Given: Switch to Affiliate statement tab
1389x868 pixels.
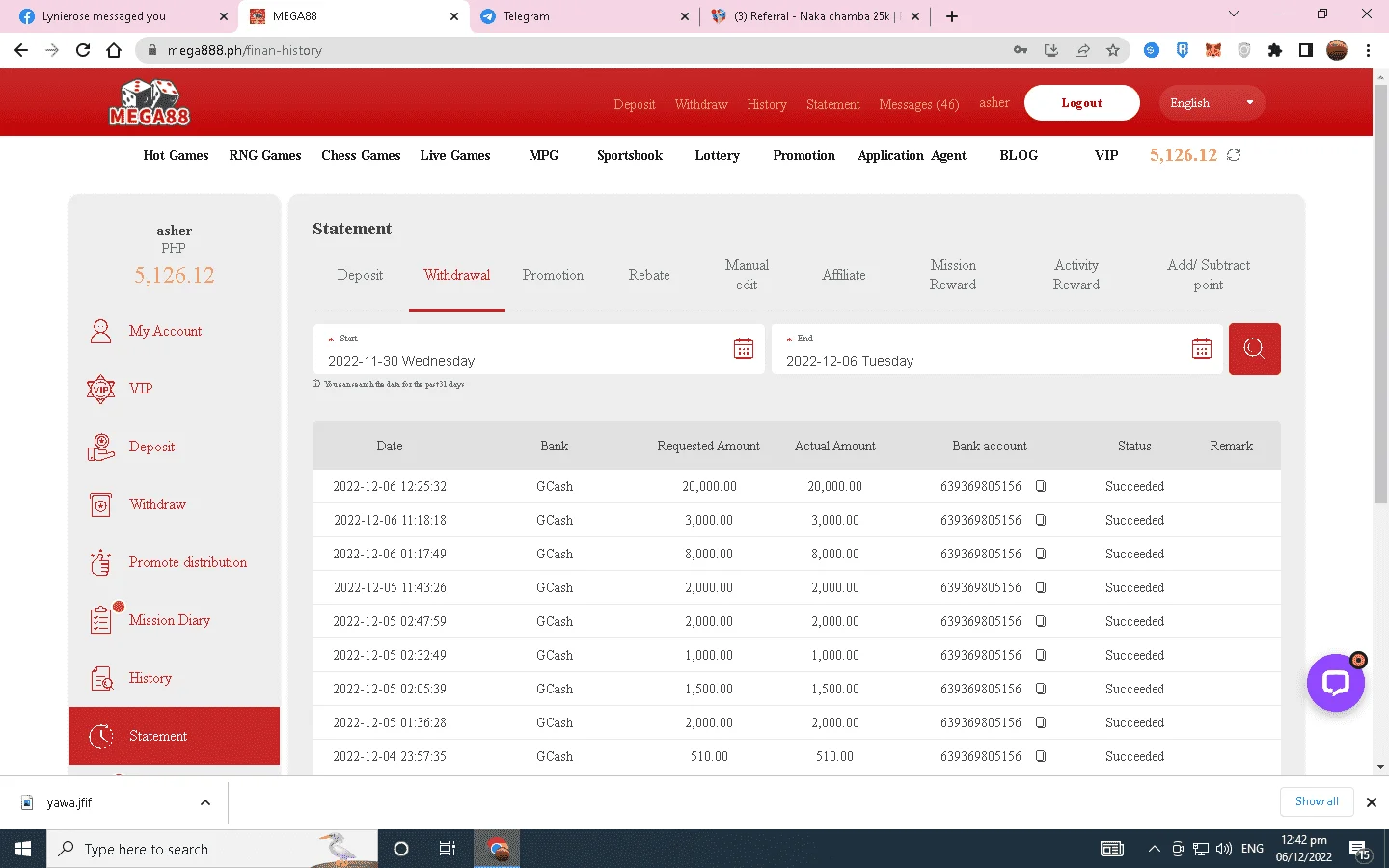Looking at the screenshot, I should pyautogui.click(x=844, y=275).
